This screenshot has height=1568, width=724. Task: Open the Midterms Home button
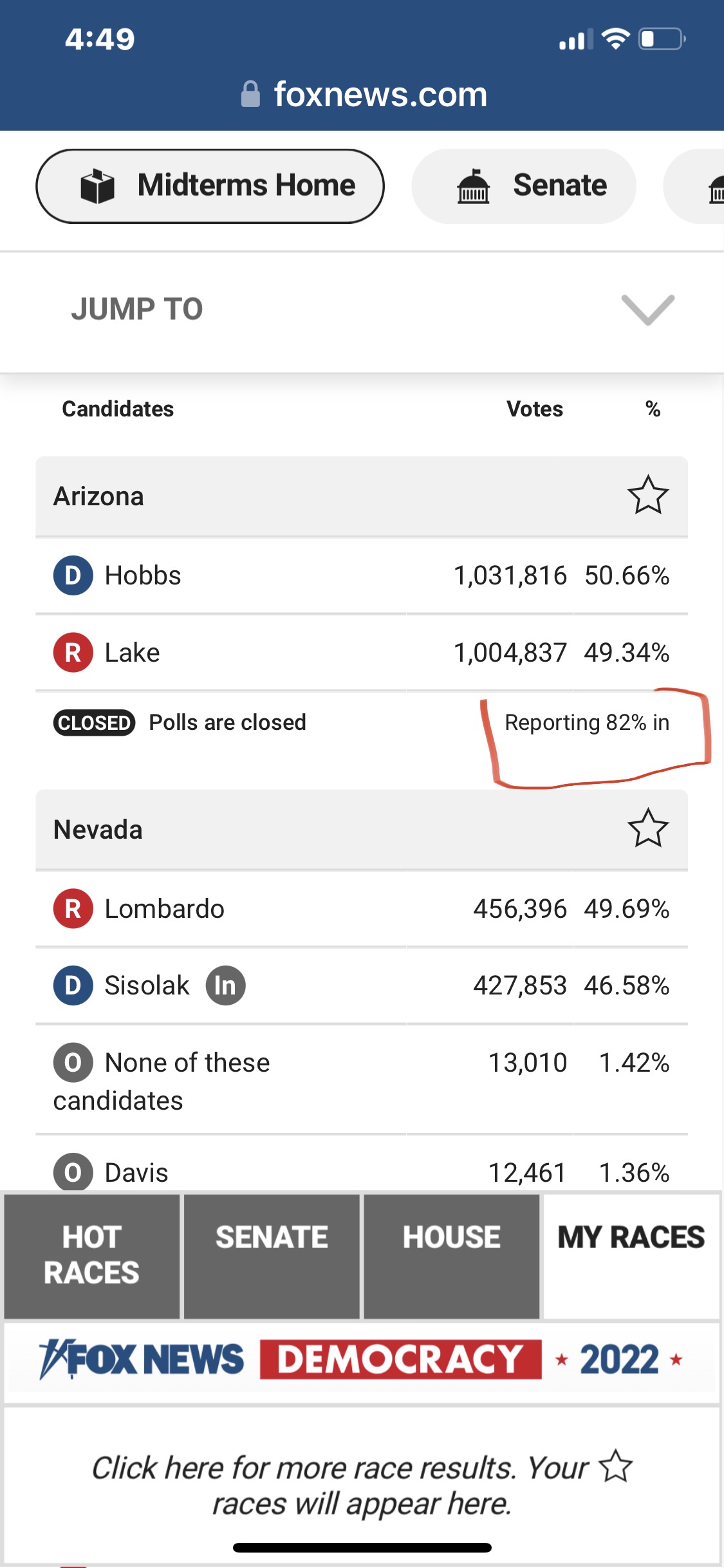tap(210, 186)
